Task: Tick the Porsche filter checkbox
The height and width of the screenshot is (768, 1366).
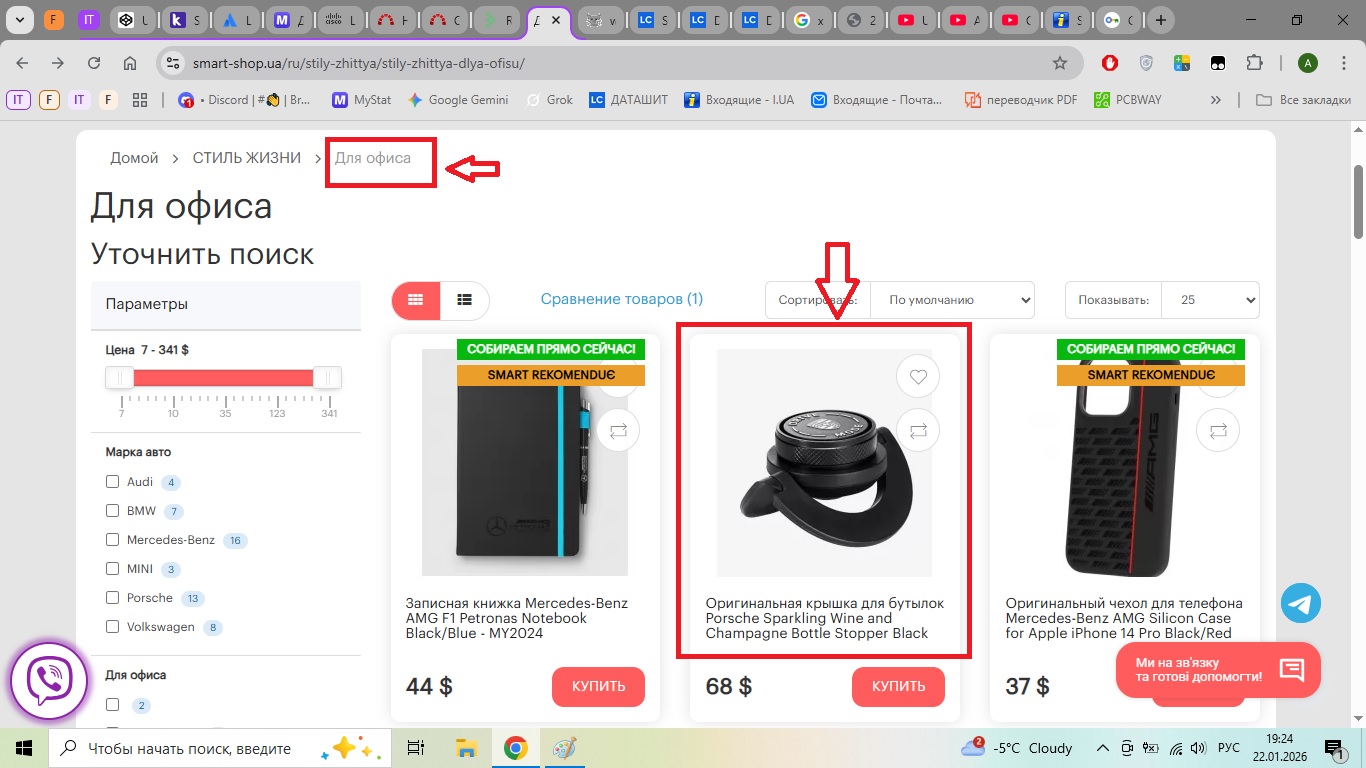Action: [113, 598]
